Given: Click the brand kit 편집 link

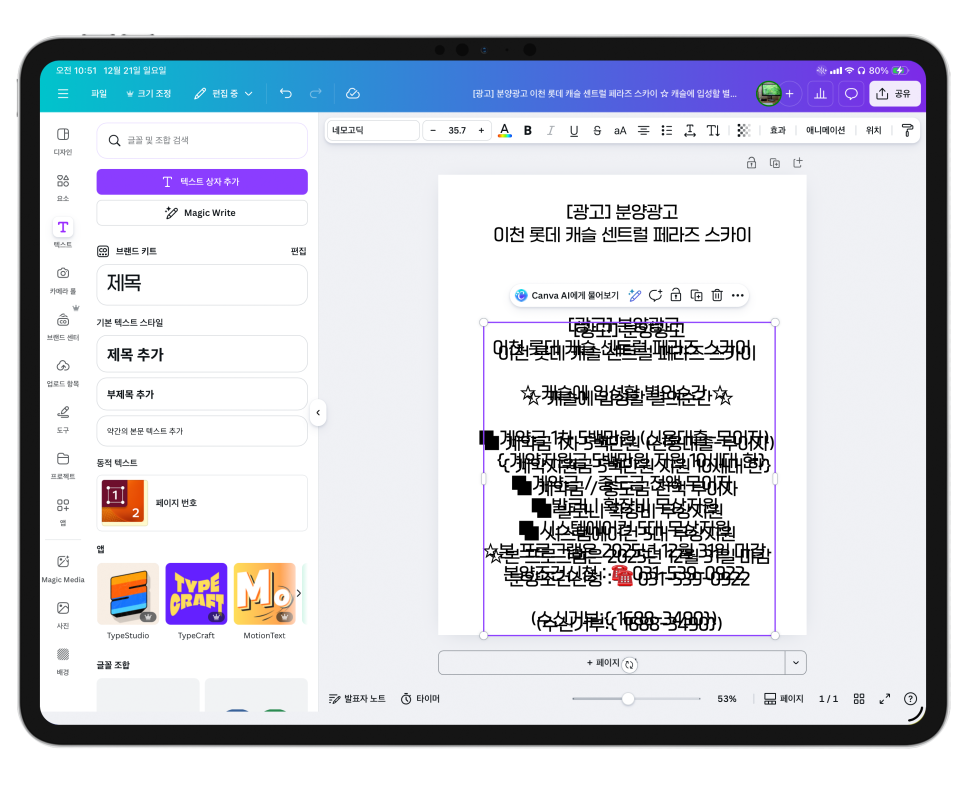Looking at the screenshot, I should (x=298, y=251).
